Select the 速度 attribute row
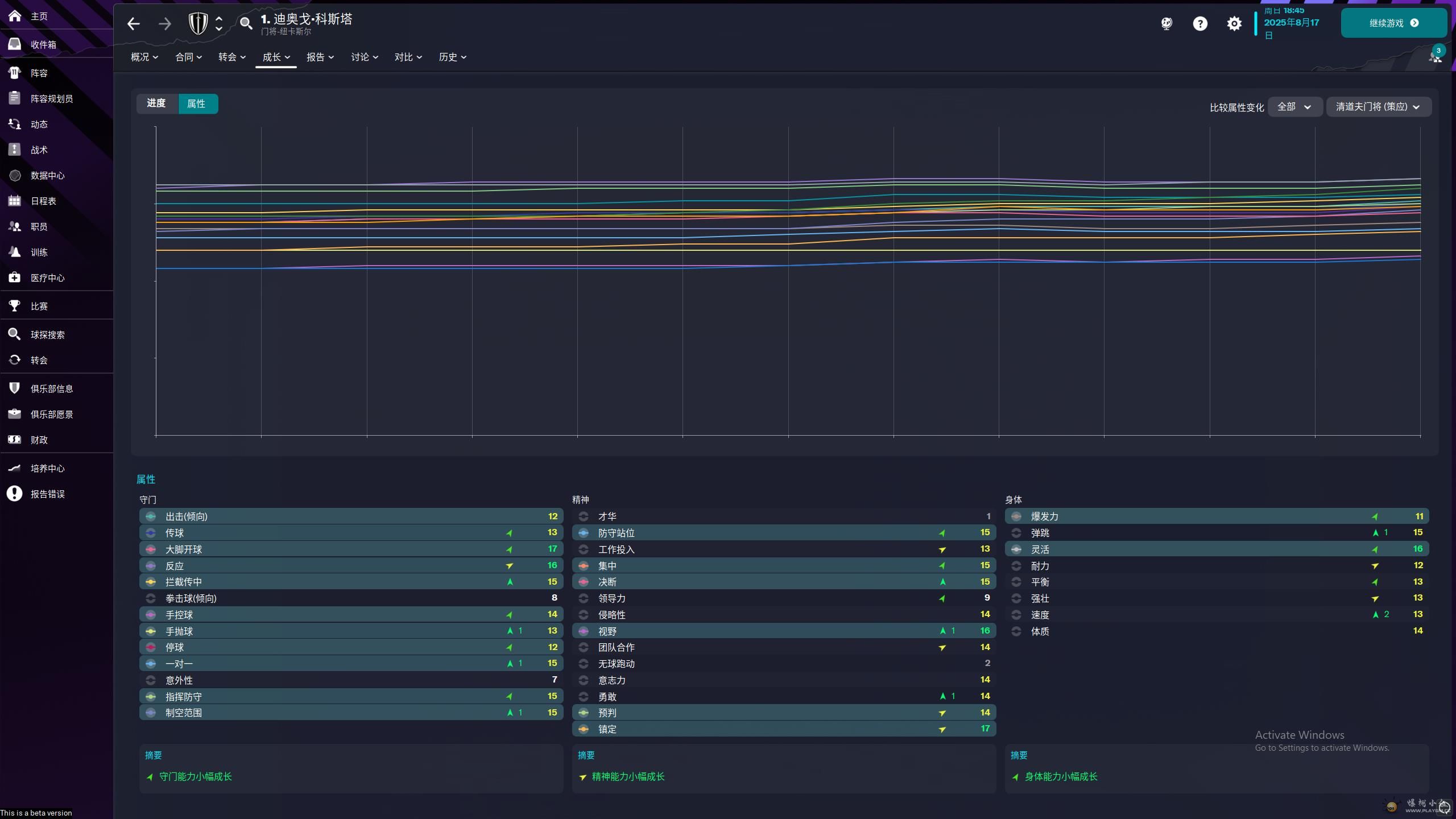 pos(1217,615)
